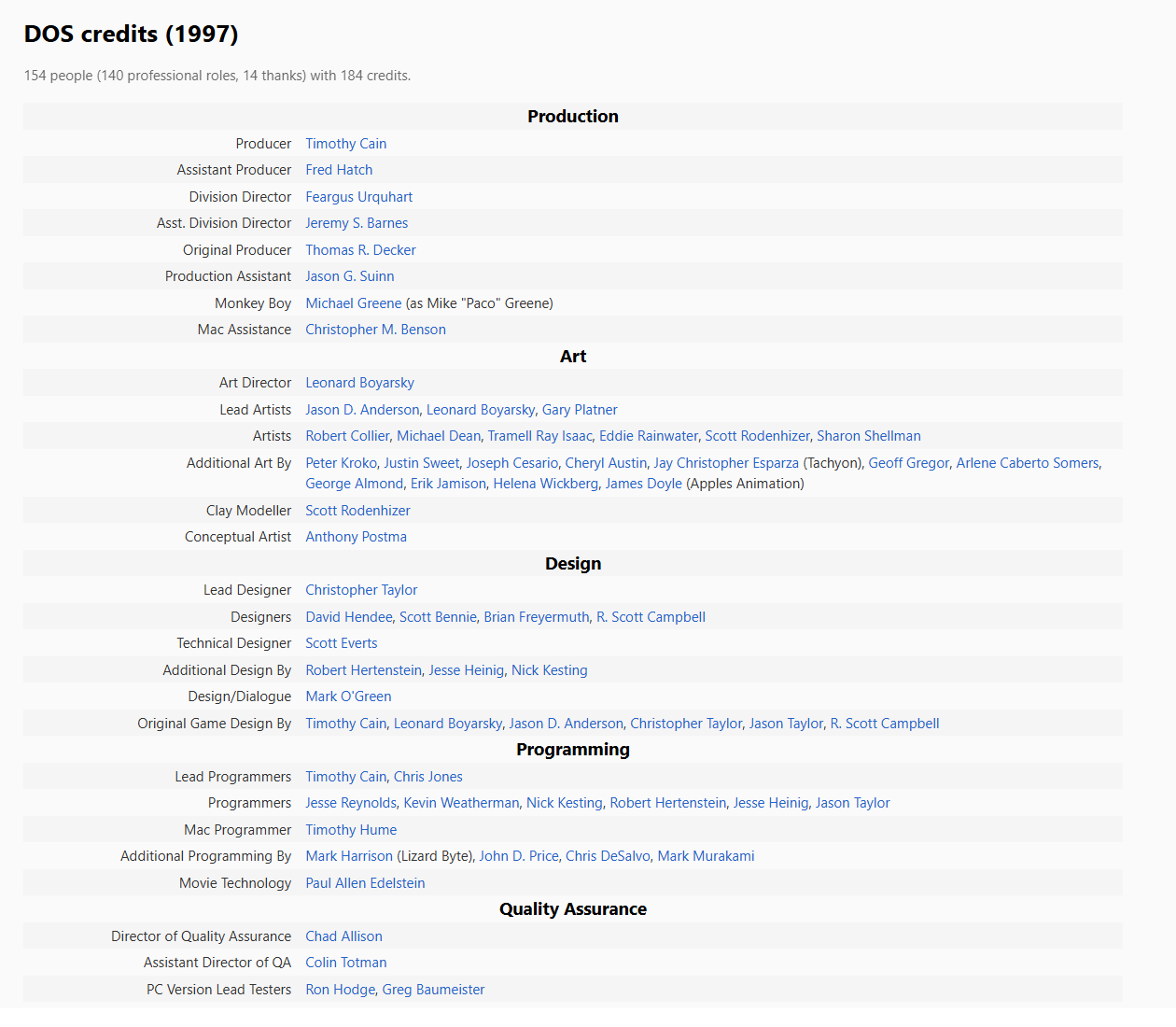The width and height of the screenshot is (1176, 1027).
Task: Open David Hendee link
Action: [x=348, y=617]
